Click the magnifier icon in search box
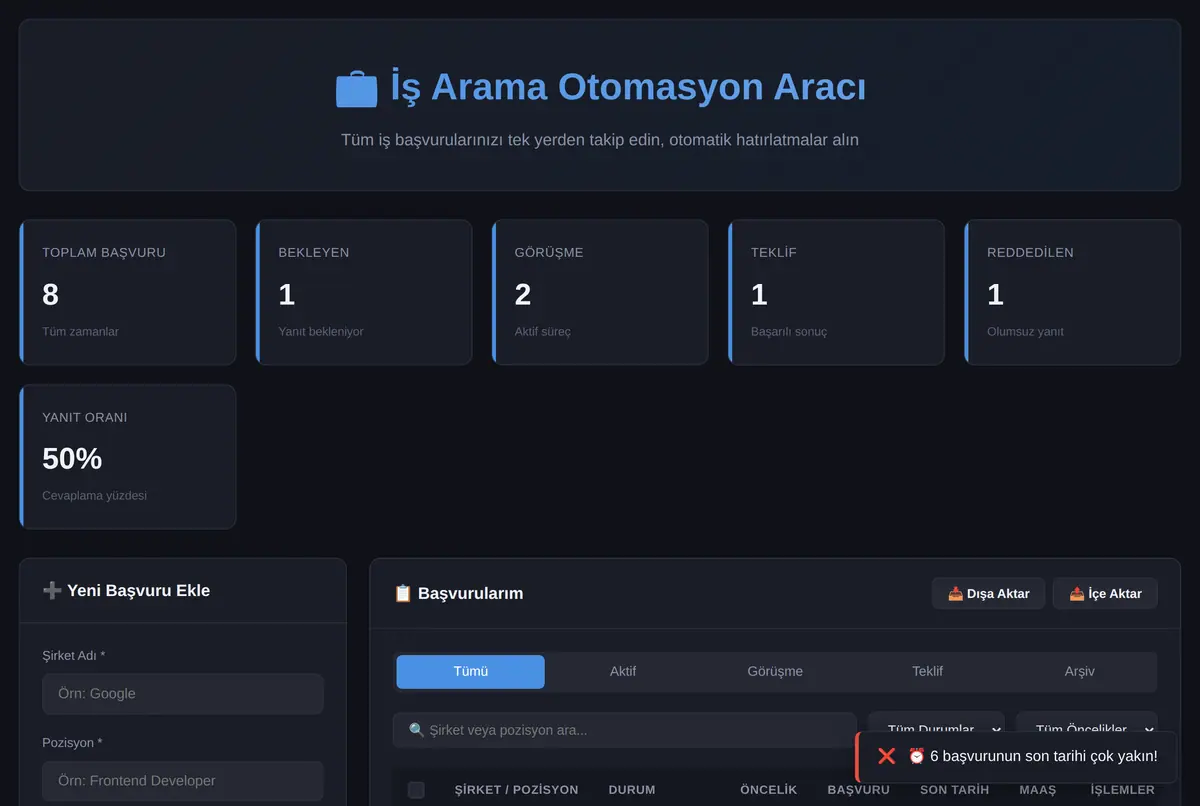Screen dimensions: 1200x806 click(x=417, y=730)
